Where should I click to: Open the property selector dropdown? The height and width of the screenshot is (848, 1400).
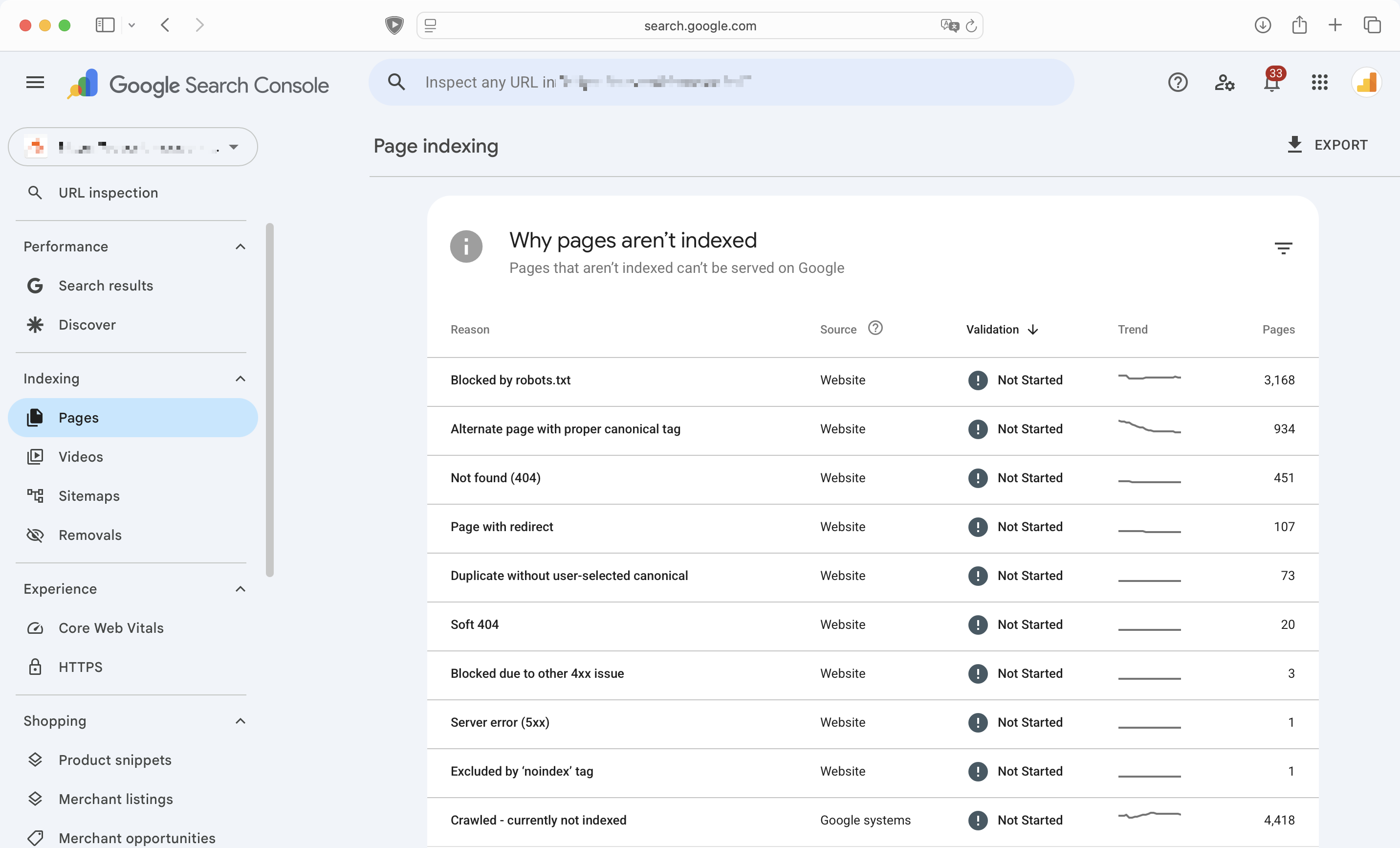[x=133, y=147]
